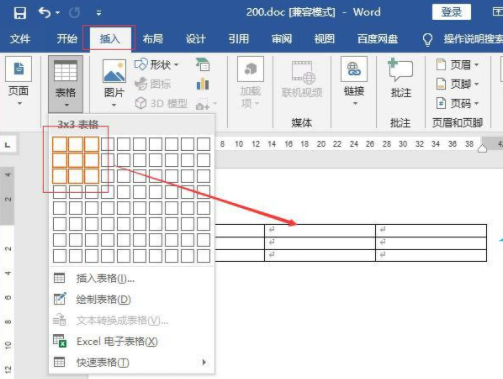Click the SmartArt icon next to Shapes

point(203,64)
